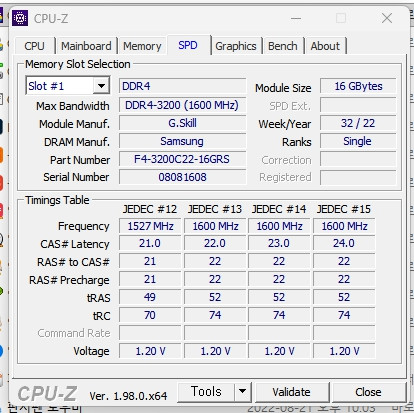Click the tRC 70 cell
Image resolution: width=414 pixels, height=413 pixels.
pyautogui.click(x=150, y=315)
